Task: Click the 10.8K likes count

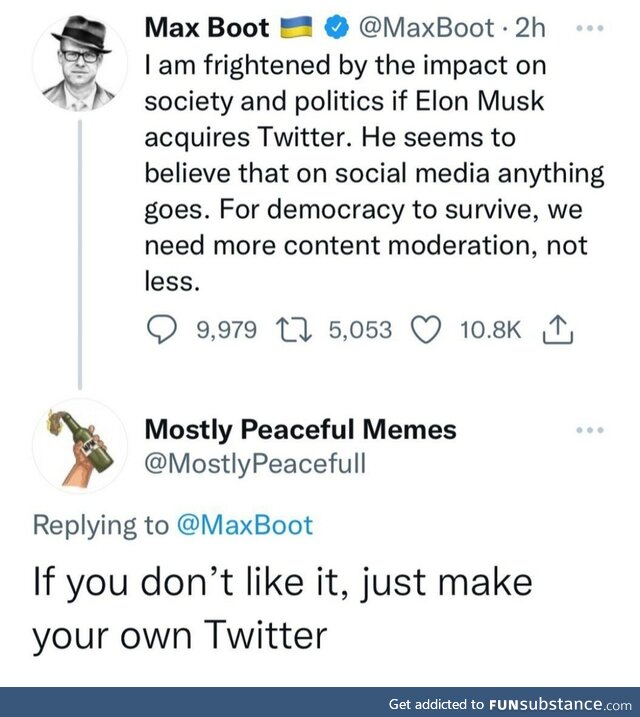Action: [490, 330]
